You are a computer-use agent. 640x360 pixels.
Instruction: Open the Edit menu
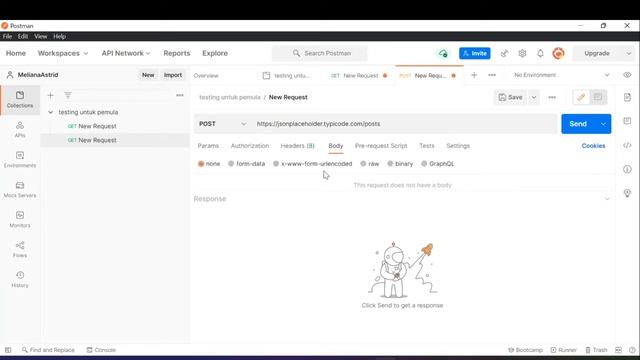click(x=23, y=36)
